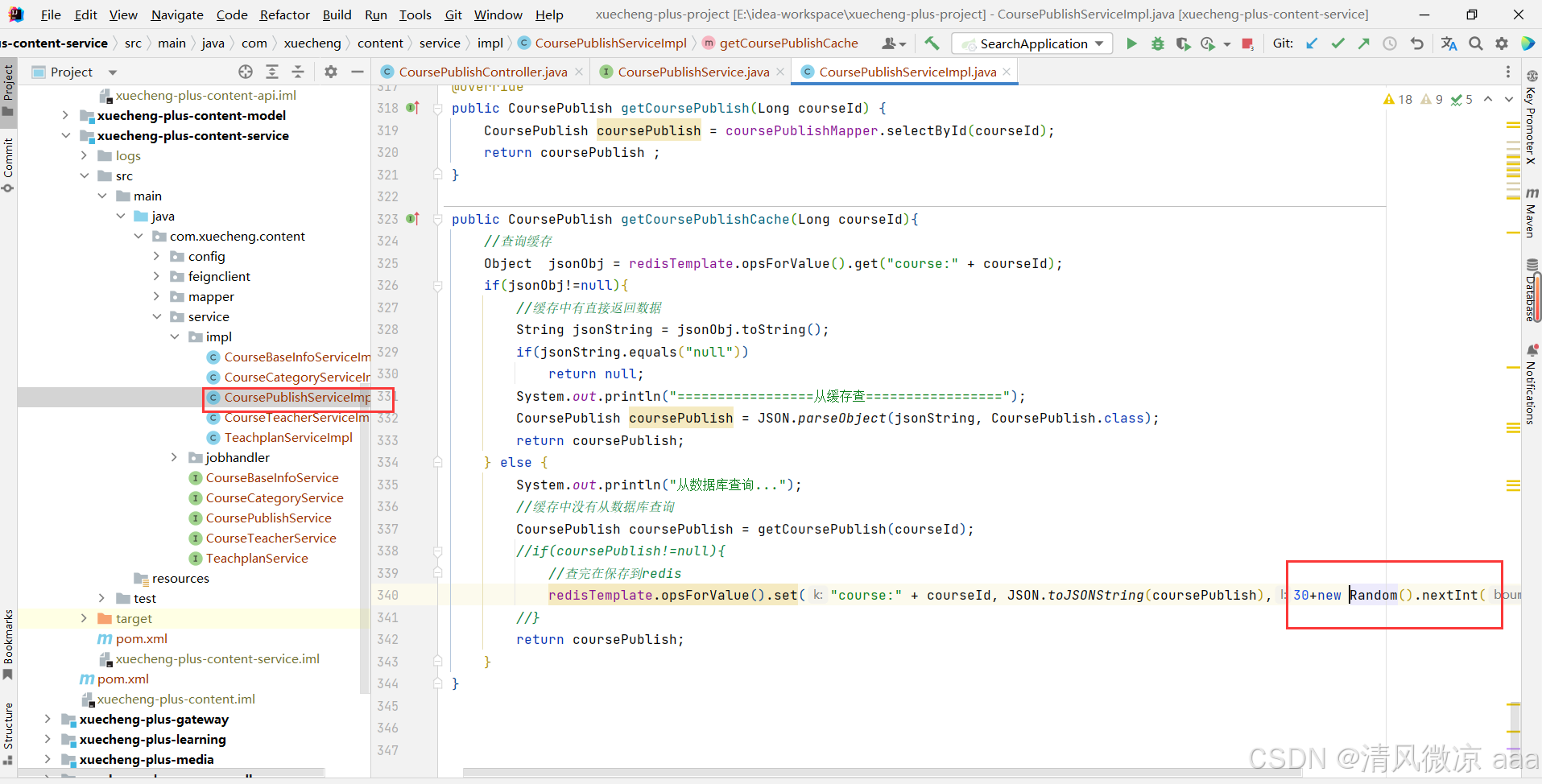Click override gutter icon on line 318
The width and height of the screenshot is (1542, 784).
click(x=413, y=108)
